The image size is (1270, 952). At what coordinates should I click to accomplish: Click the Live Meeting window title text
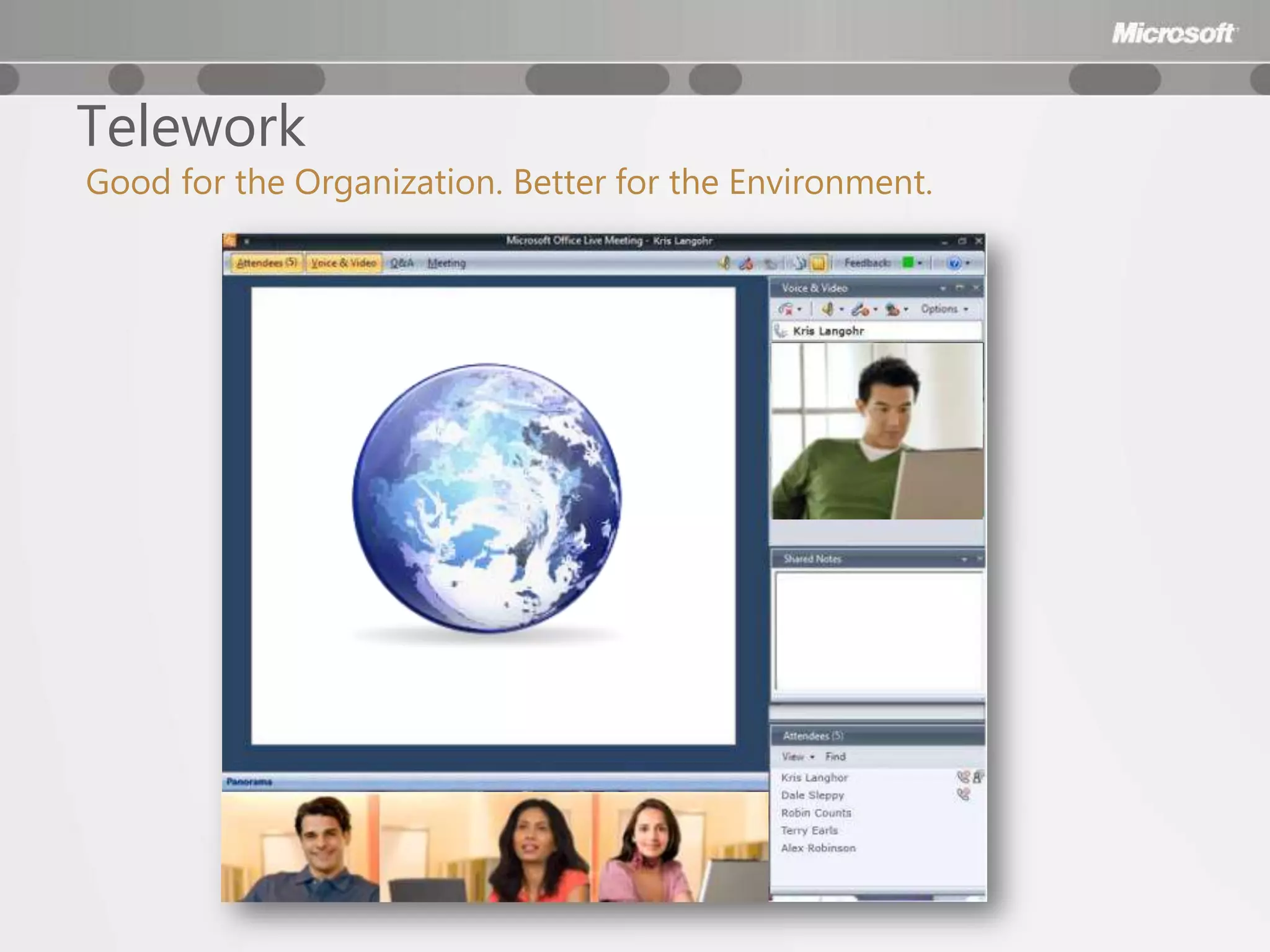[609, 240]
